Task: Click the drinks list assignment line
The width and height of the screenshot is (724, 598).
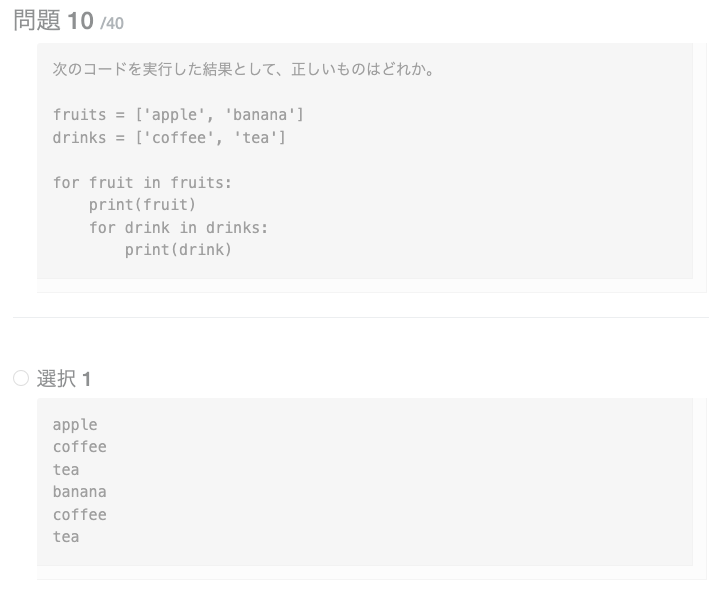Action: [x=169, y=137]
